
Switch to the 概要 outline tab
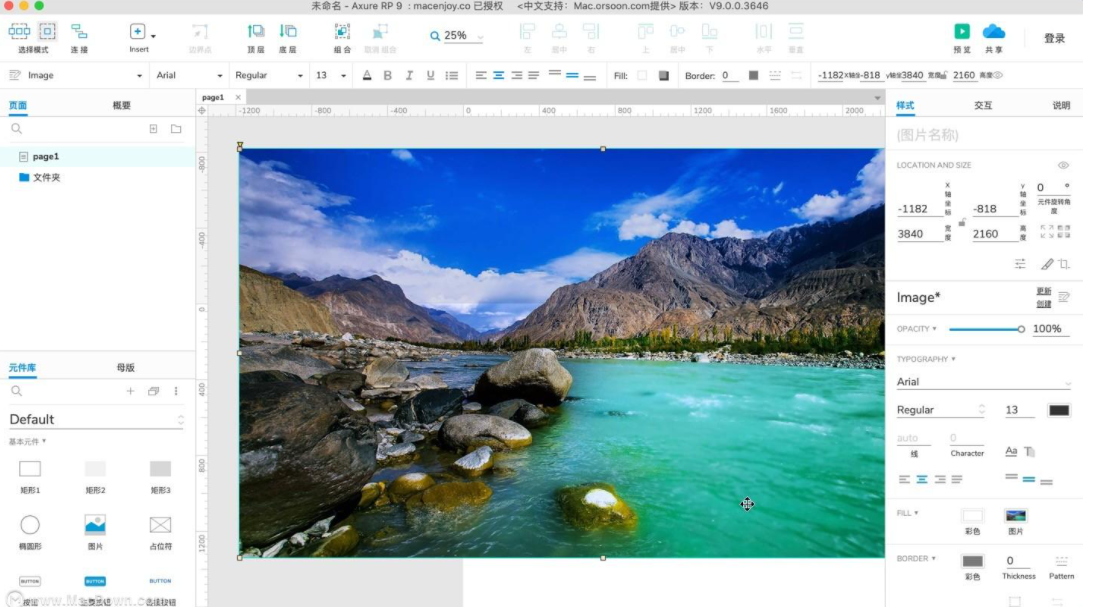[121, 105]
